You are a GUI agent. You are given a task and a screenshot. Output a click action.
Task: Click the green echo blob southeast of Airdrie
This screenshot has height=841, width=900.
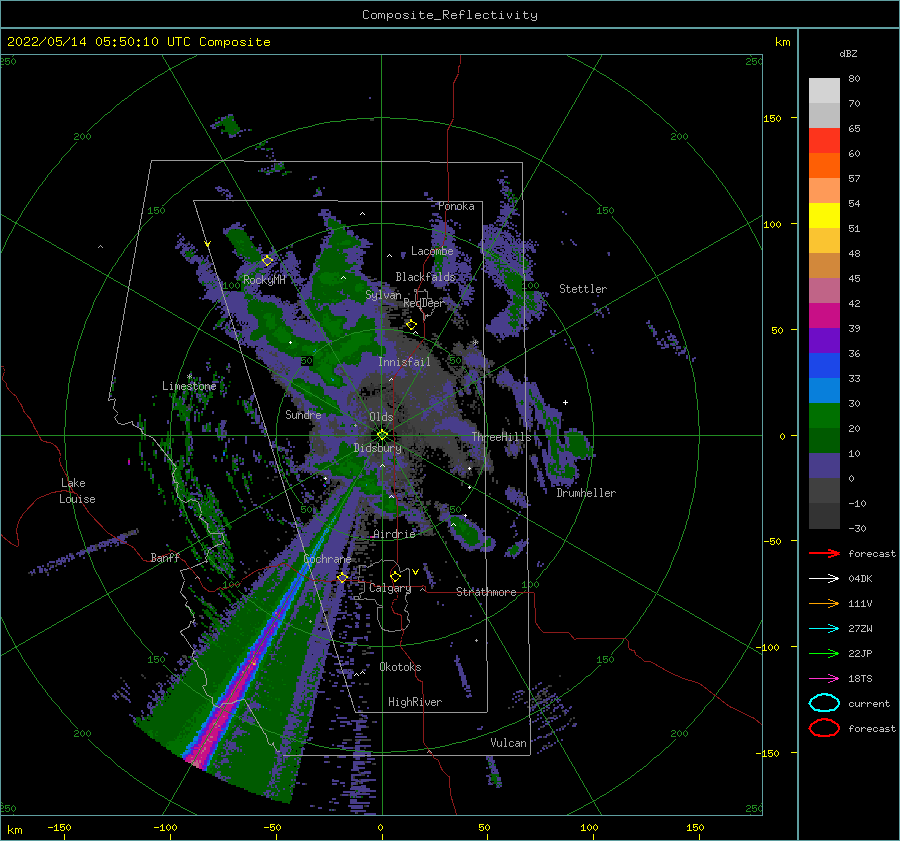[468, 533]
